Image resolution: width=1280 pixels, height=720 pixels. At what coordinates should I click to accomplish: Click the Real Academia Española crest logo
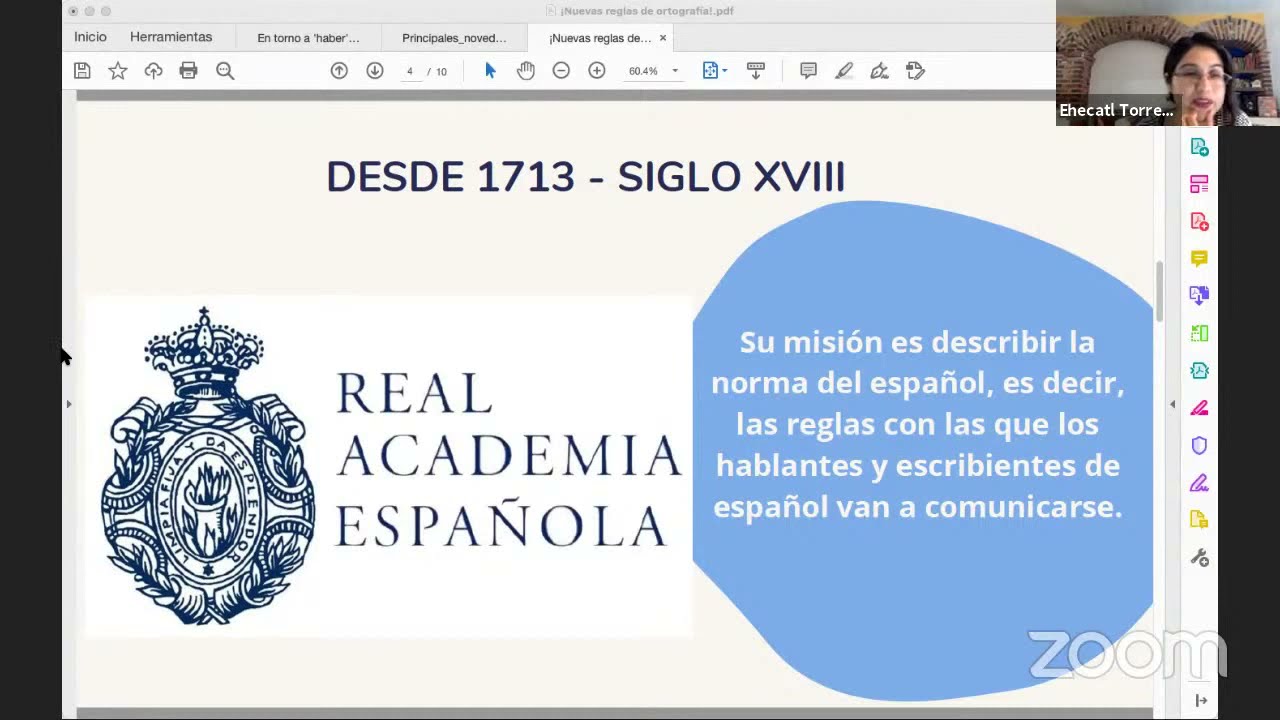coord(208,466)
